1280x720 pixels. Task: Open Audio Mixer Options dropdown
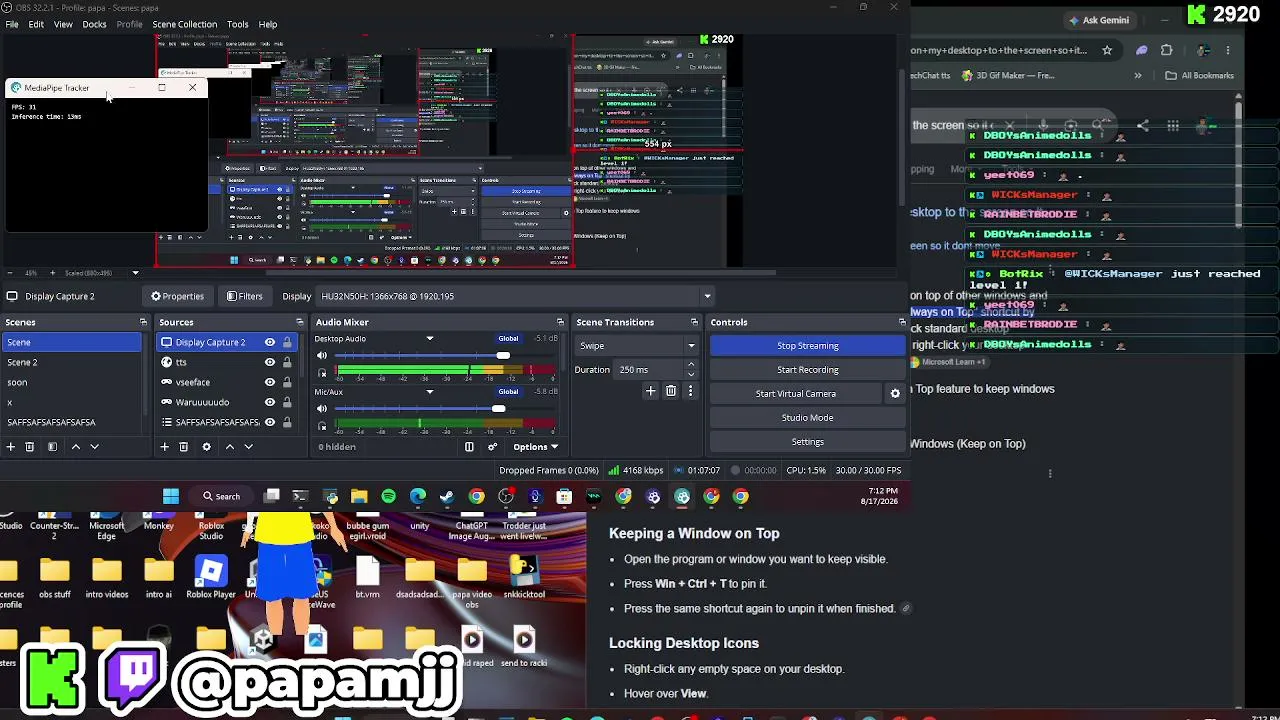[x=535, y=447]
